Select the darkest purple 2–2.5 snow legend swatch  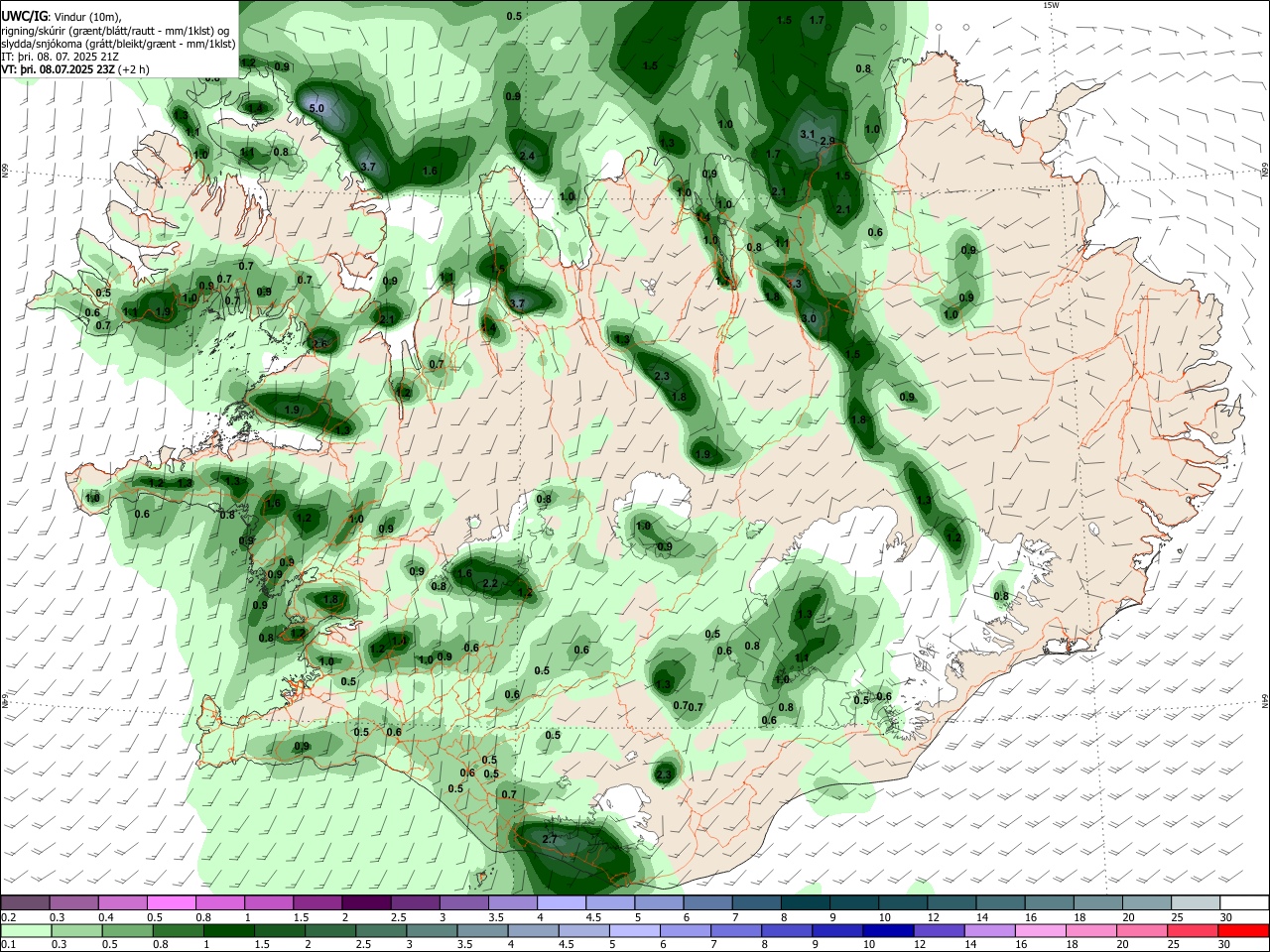click(366, 904)
